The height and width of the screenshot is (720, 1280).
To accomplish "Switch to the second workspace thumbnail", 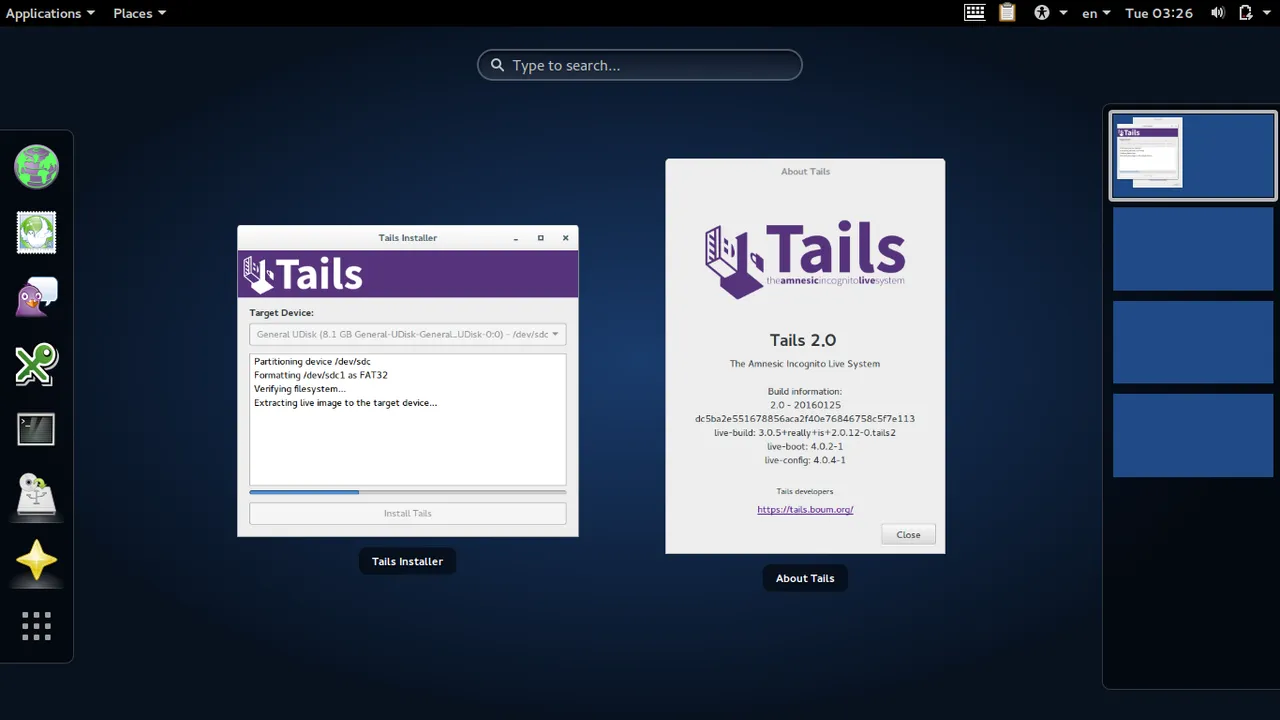I will 1193,248.
